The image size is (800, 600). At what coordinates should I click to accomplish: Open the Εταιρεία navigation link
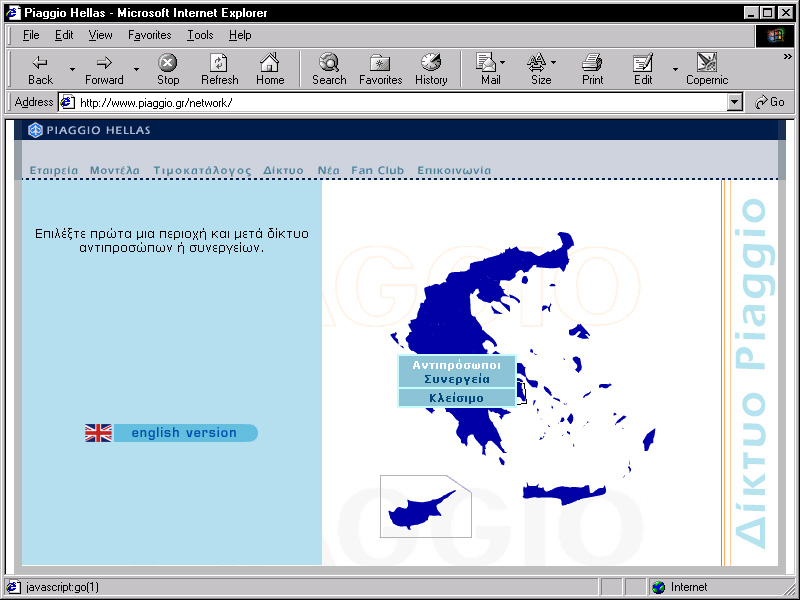point(54,170)
